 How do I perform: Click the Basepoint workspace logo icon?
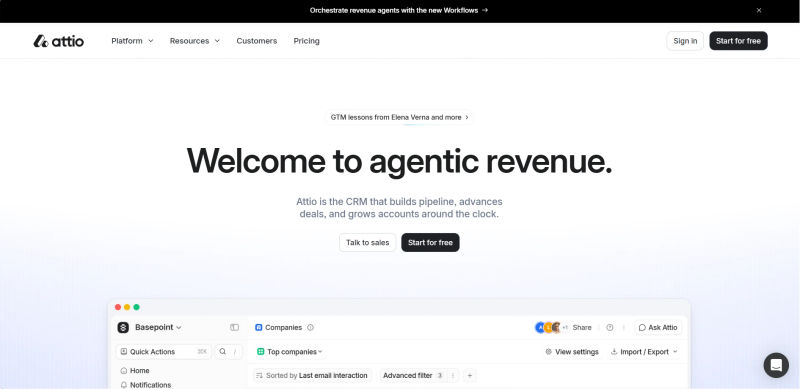[123, 327]
